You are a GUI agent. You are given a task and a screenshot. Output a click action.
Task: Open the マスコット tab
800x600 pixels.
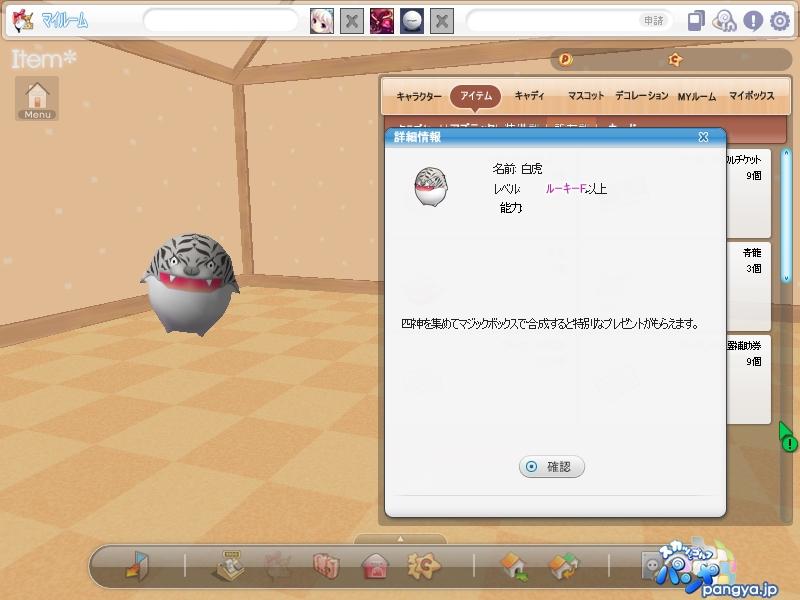(x=586, y=96)
